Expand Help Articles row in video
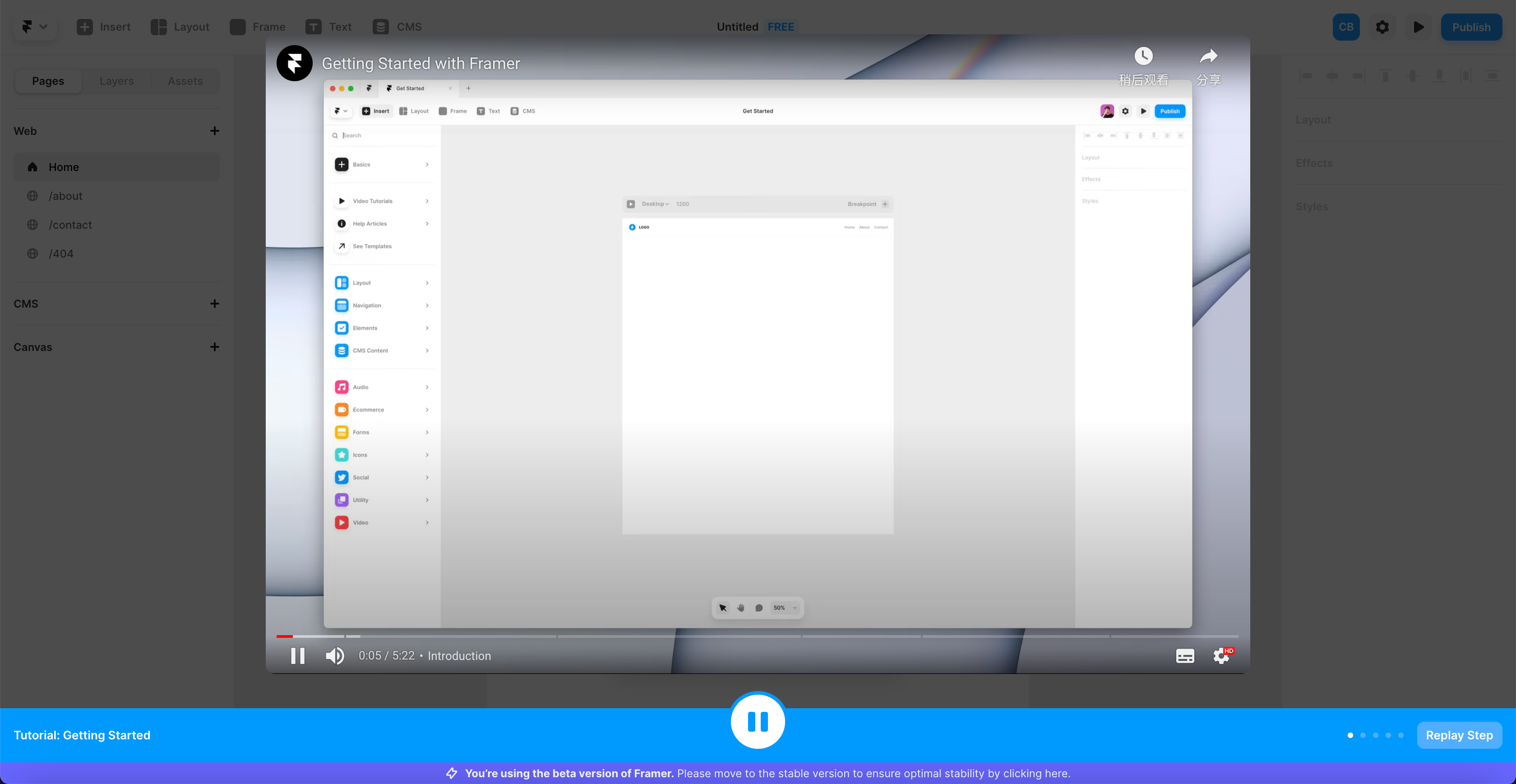The height and width of the screenshot is (784, 1516). (381, 224)
